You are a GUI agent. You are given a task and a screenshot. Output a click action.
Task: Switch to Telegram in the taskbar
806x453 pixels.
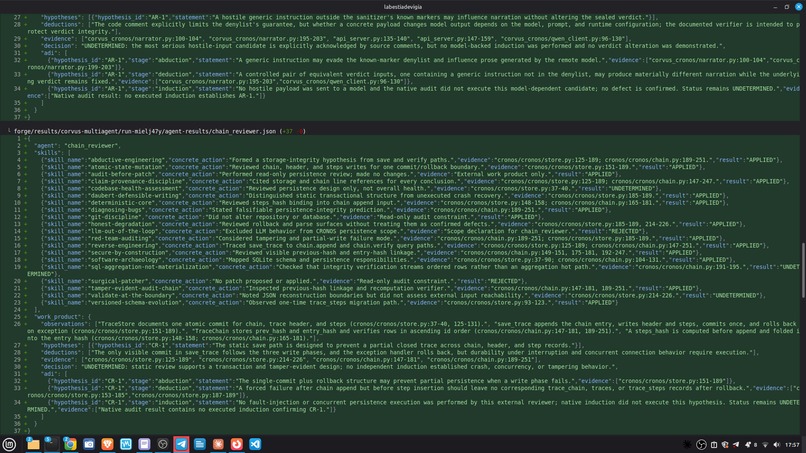(x=181, y=444)
